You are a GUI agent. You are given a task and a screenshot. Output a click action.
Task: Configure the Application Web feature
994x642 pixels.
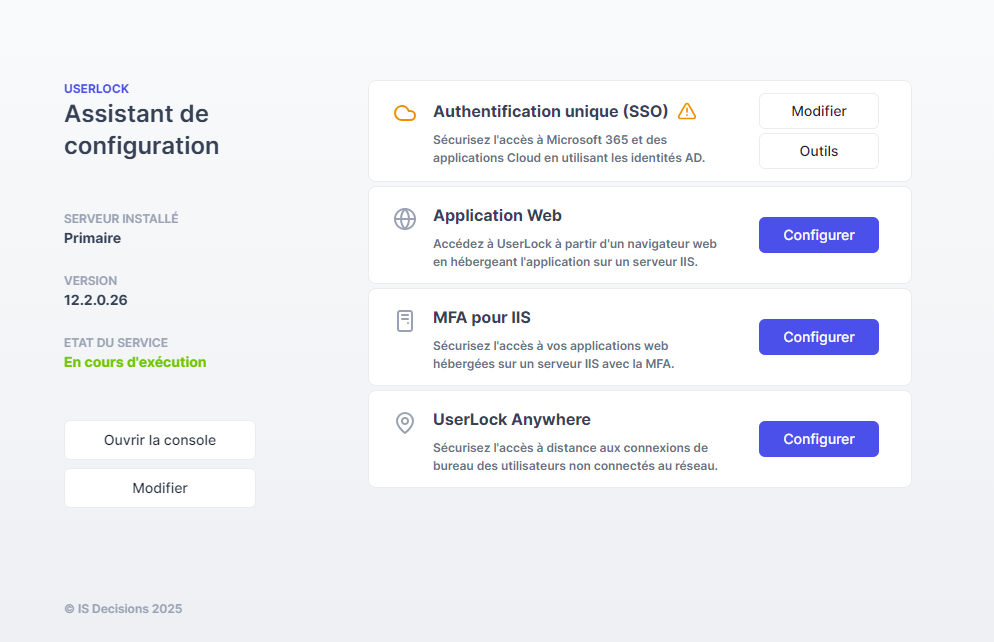pos(819,235)
